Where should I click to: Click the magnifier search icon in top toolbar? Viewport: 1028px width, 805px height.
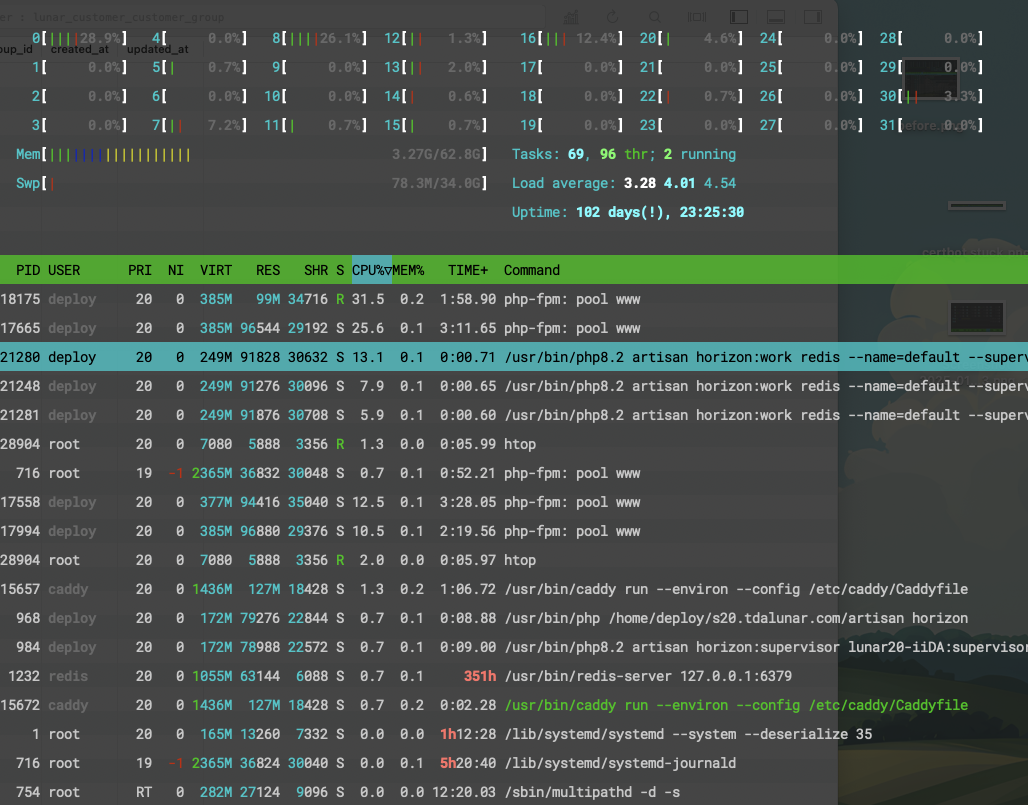(655, 17)
